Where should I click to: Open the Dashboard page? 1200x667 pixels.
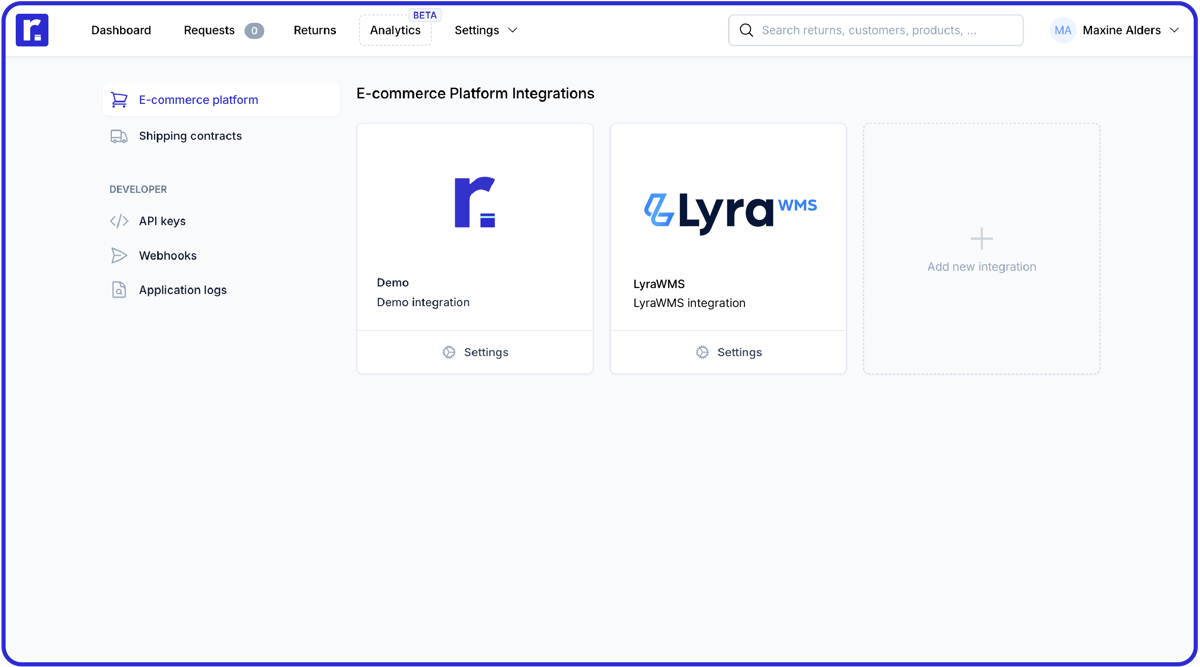(x=121, y=30)
